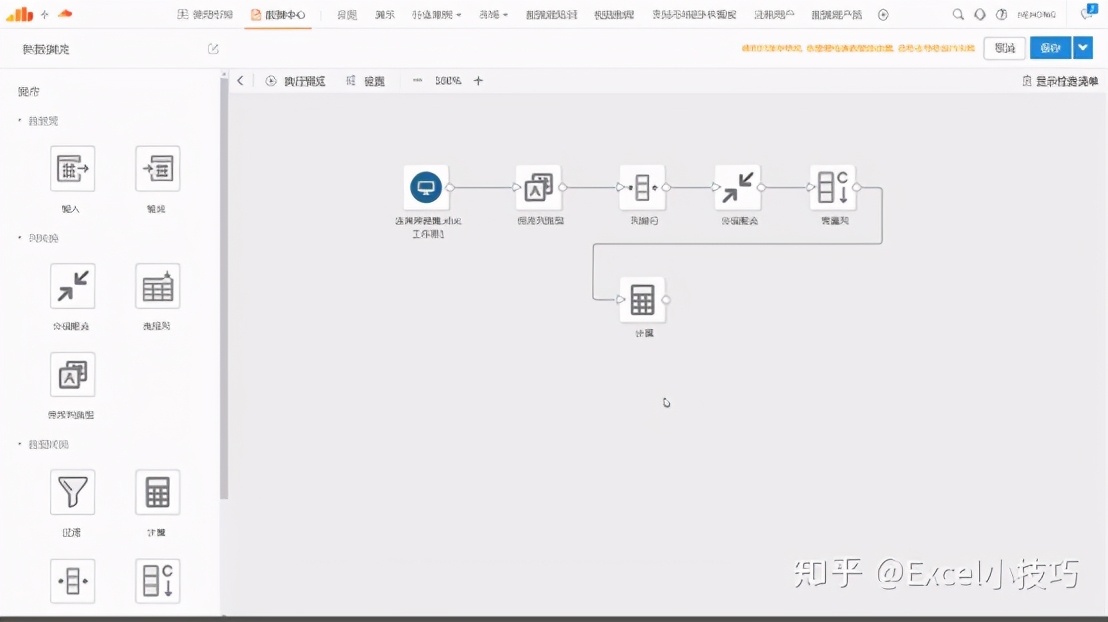Select the blue input node on the canvas
The image size is (1108, 622).
[428, 185]
